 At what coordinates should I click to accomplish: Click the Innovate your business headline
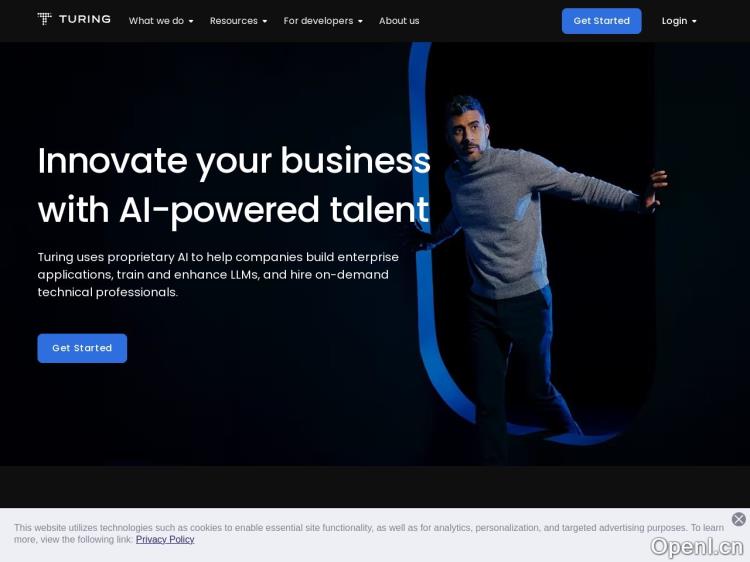click(234, 185)
